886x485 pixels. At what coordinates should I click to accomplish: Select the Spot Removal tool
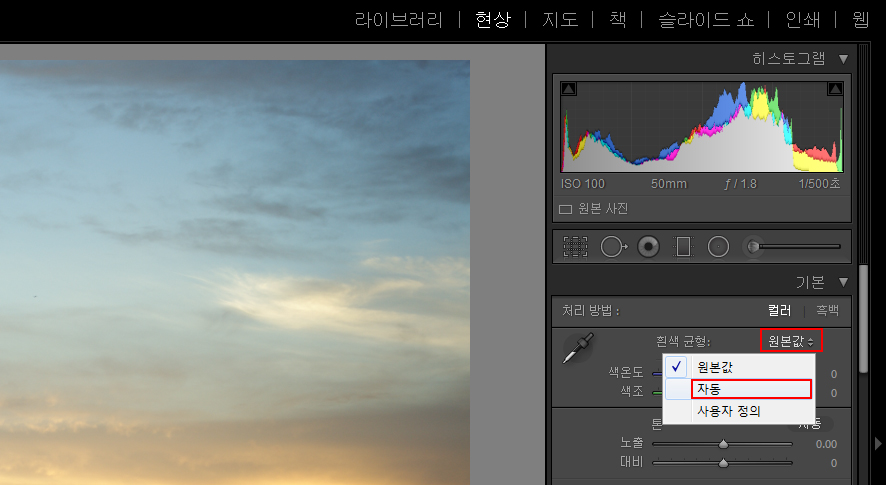(613, 247)
